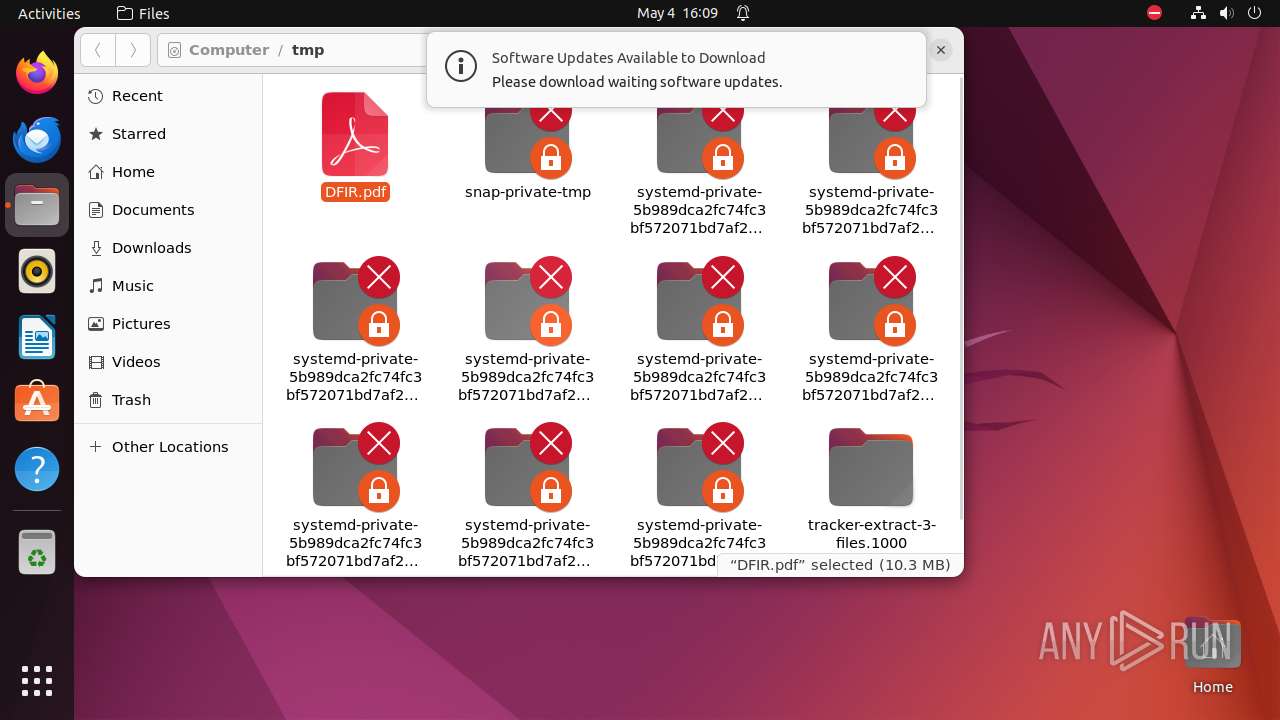Click the volume icon in top bar
Image resolution: width=1280 pixels, height=720 pixels.
[1226, 13]
